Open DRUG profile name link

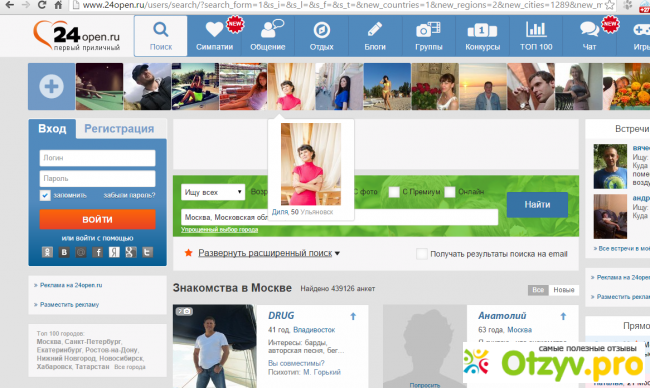click(x=281, y=316)
